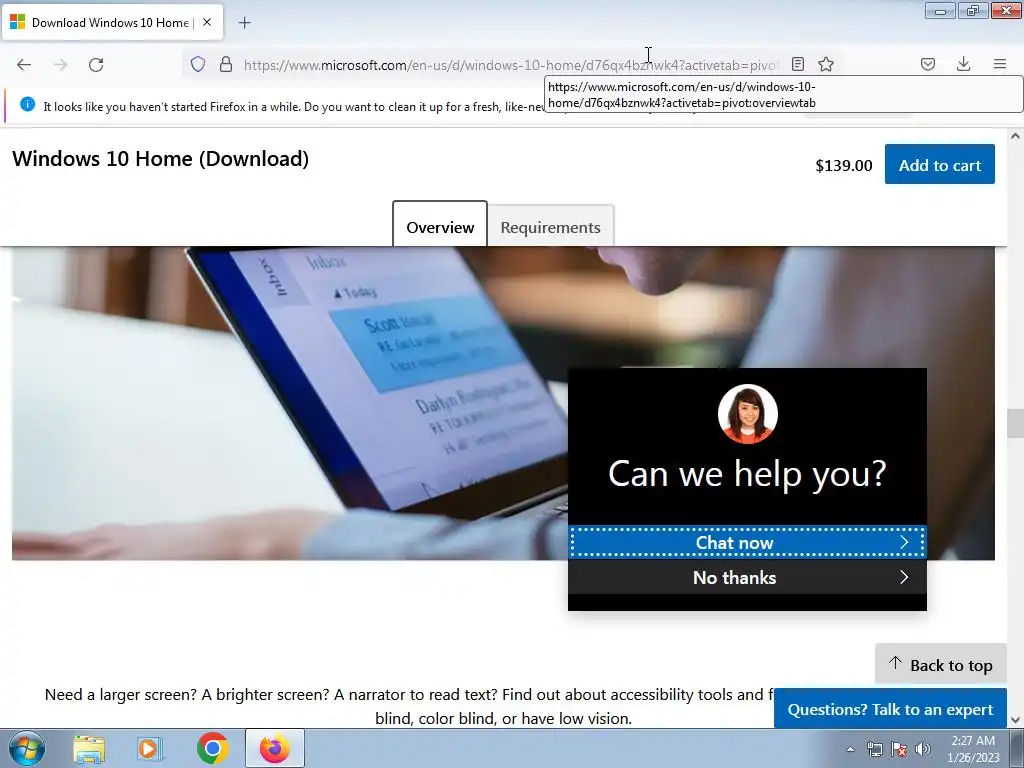Open the Firefox downloads panel
This screenshot has height=768, width=1024.
pyautogui.click(x=963, y=64)
